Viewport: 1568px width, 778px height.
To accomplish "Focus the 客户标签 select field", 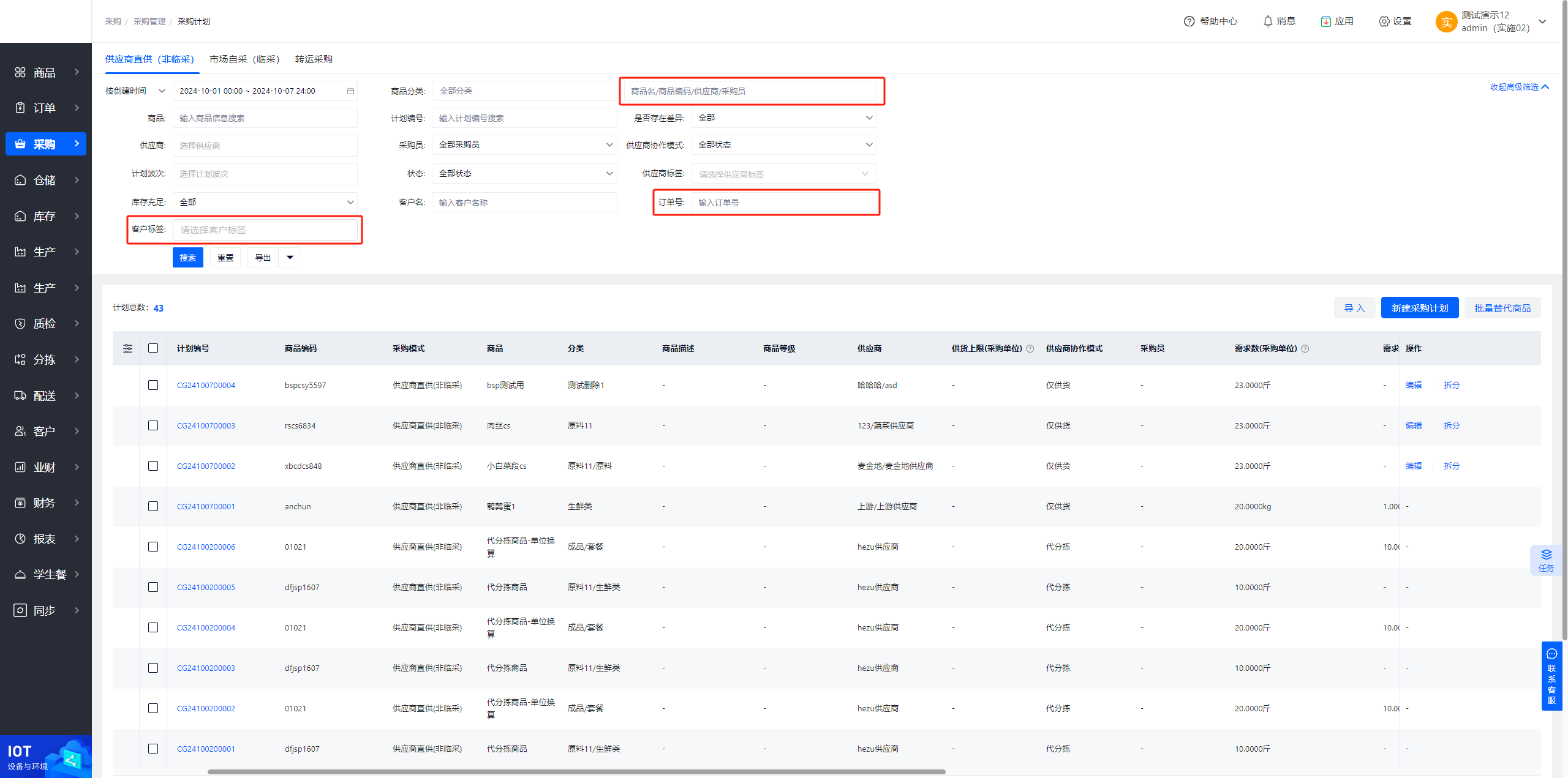I will 265,230.
